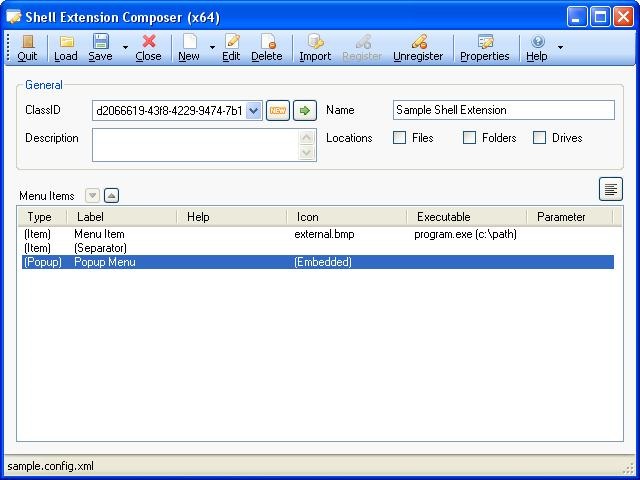
Task: Maximize the Shell Extension Composer window
Action: [x=600, y=17]
